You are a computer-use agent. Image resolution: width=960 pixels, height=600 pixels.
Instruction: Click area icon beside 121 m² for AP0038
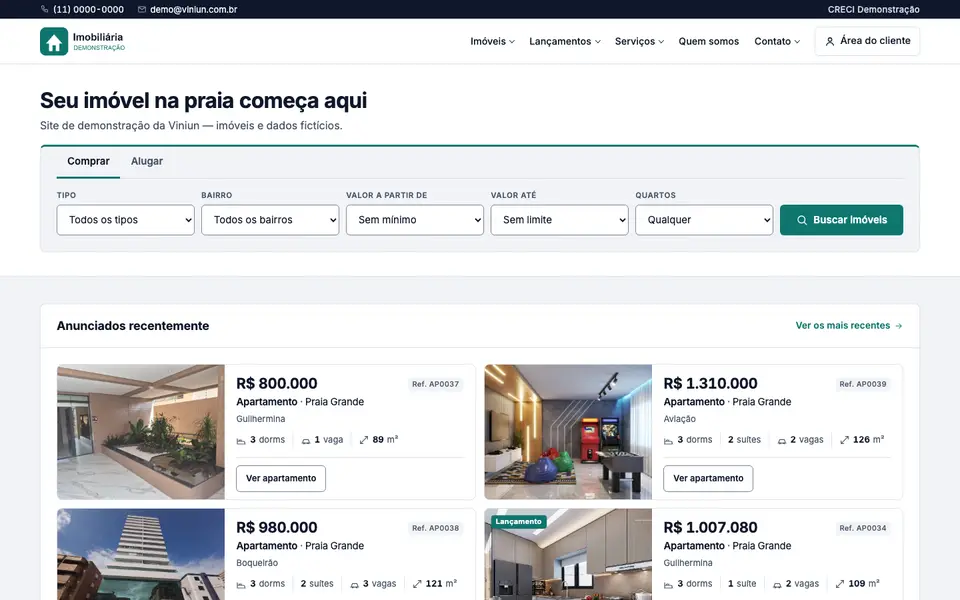click(x=417, y=583)
